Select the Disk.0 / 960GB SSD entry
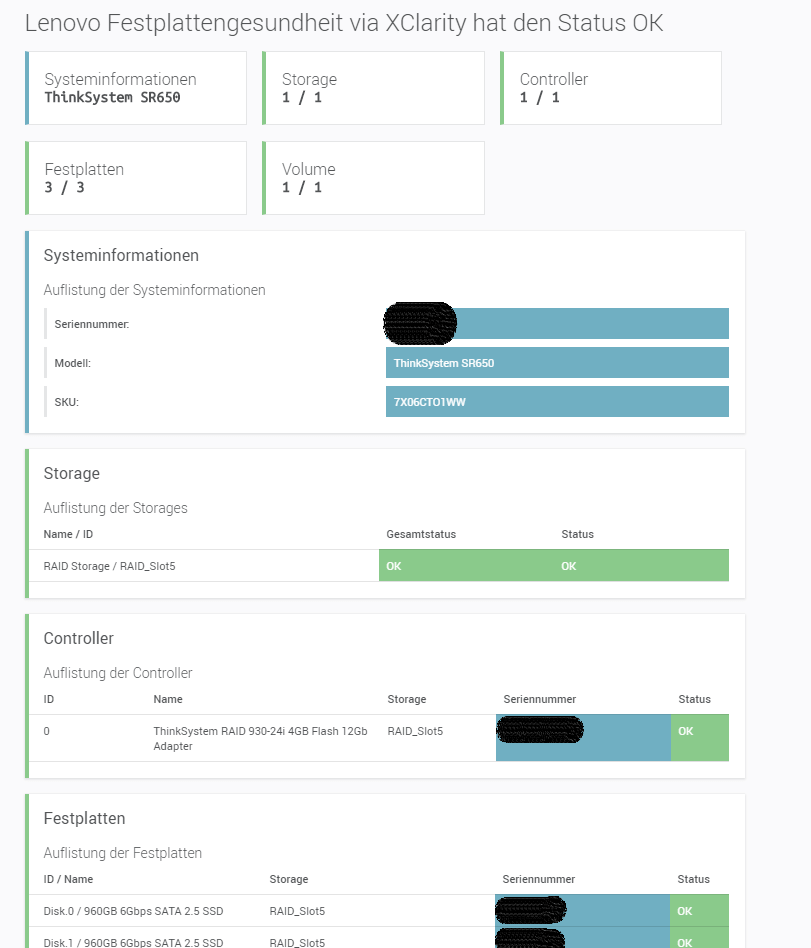This screenshot has width=811, height=948. click(x=133, y=911)
